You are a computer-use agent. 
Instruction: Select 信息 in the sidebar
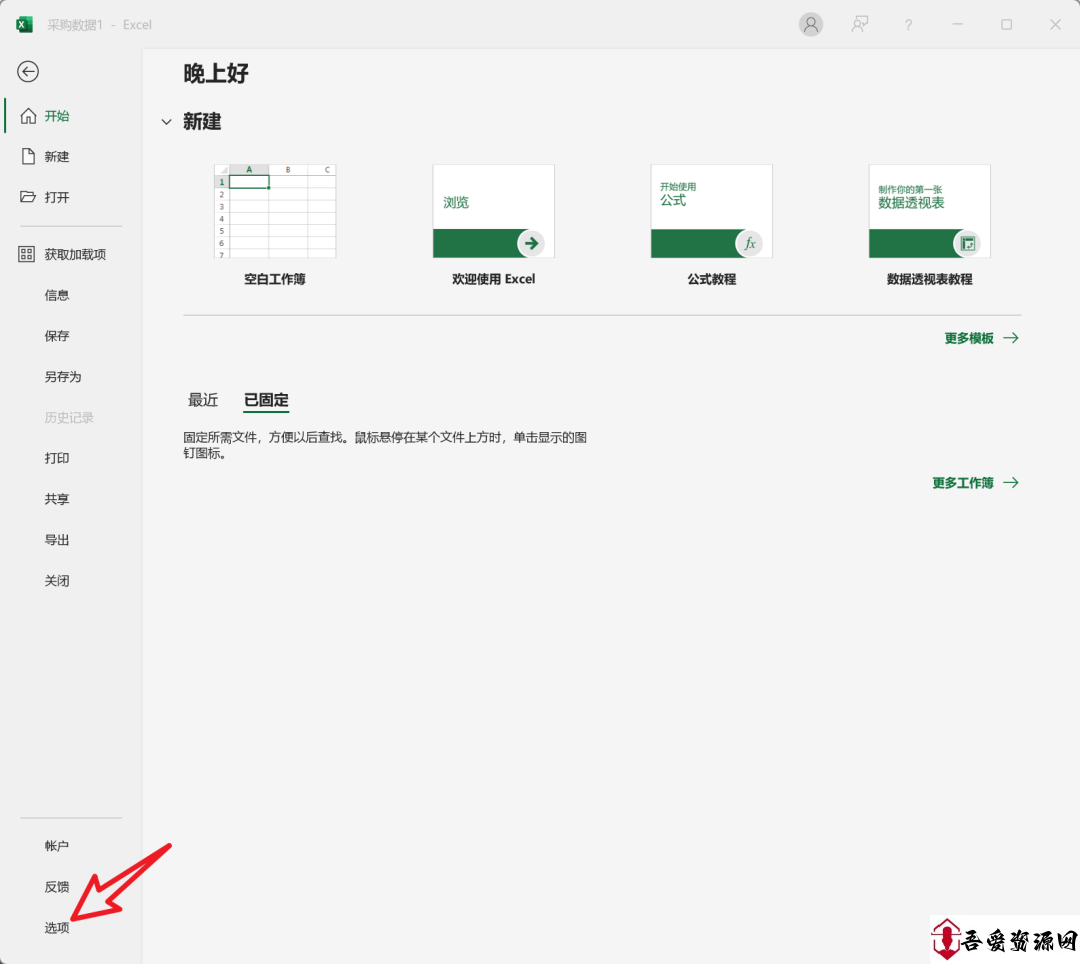pos(57,295)
